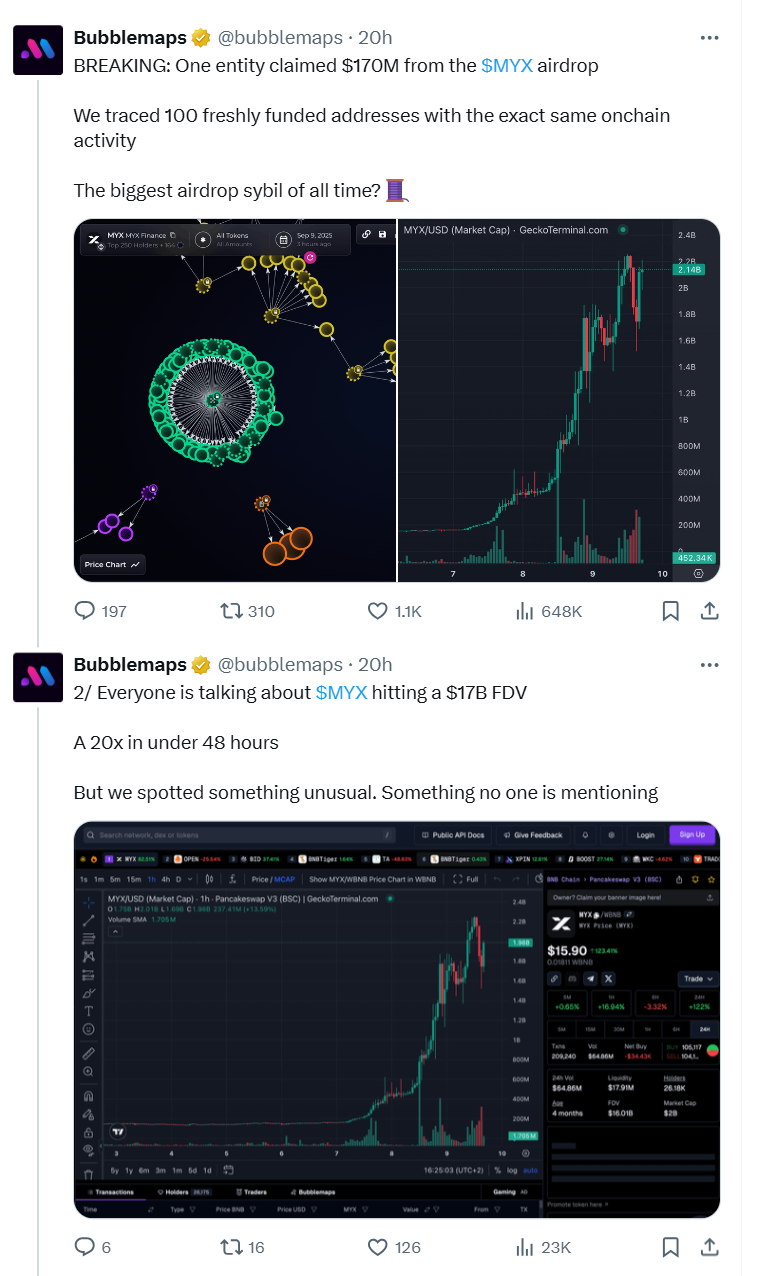Share the first tweet via share icon
Screen dimensions: 757x1276
point(709,611)
